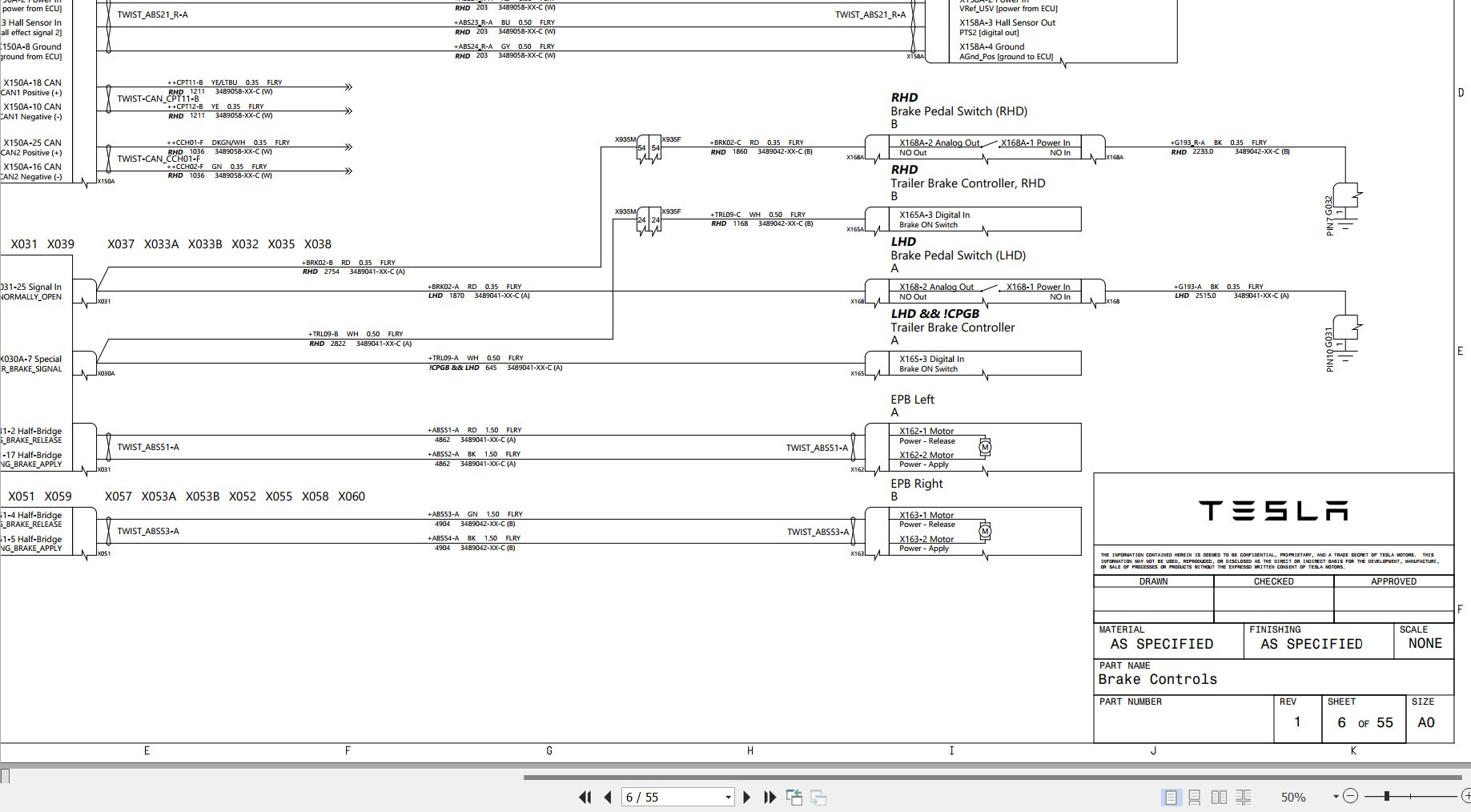Click the previous view navigation icon

[794, 797]
